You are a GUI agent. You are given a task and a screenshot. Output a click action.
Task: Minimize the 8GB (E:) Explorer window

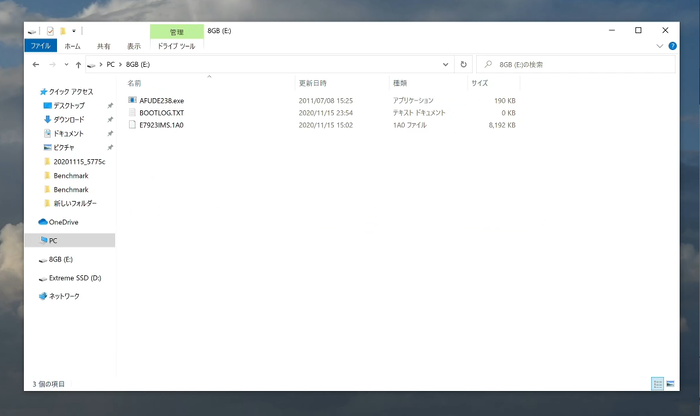(612, 30)
